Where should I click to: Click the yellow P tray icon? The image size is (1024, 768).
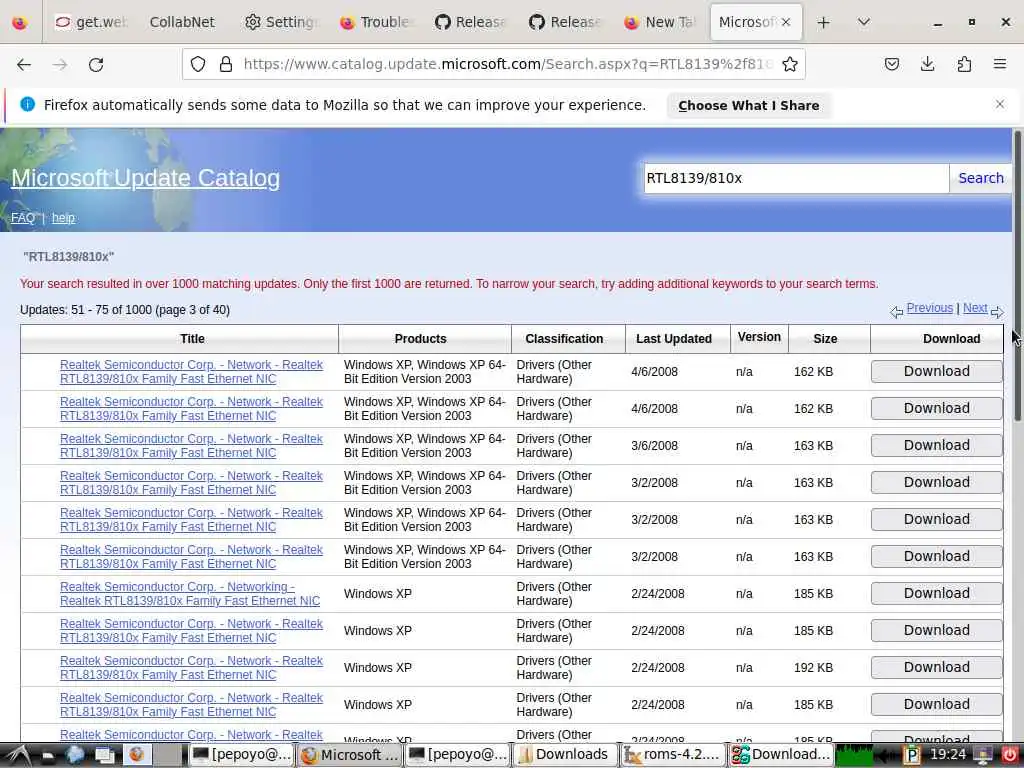coord(911,755)
